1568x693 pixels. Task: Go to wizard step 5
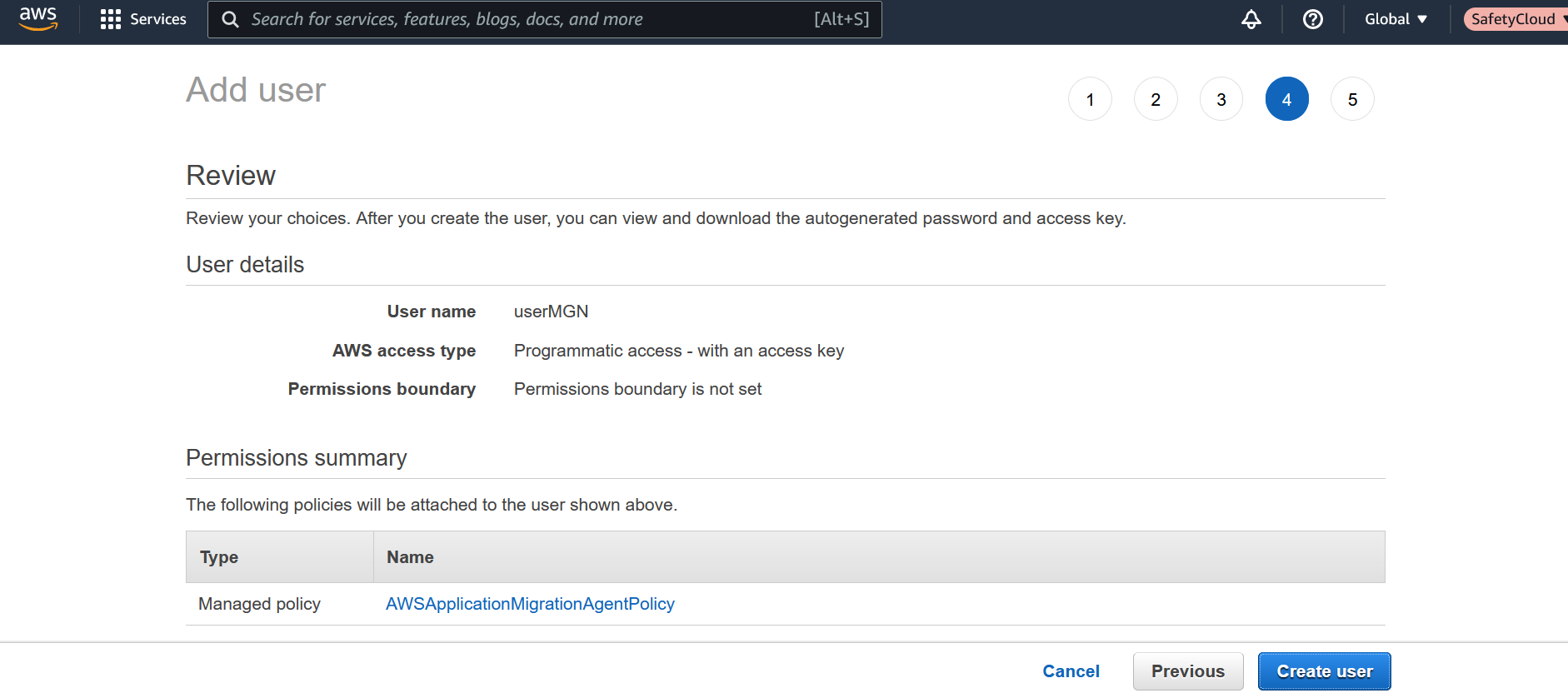[1352, 99]
